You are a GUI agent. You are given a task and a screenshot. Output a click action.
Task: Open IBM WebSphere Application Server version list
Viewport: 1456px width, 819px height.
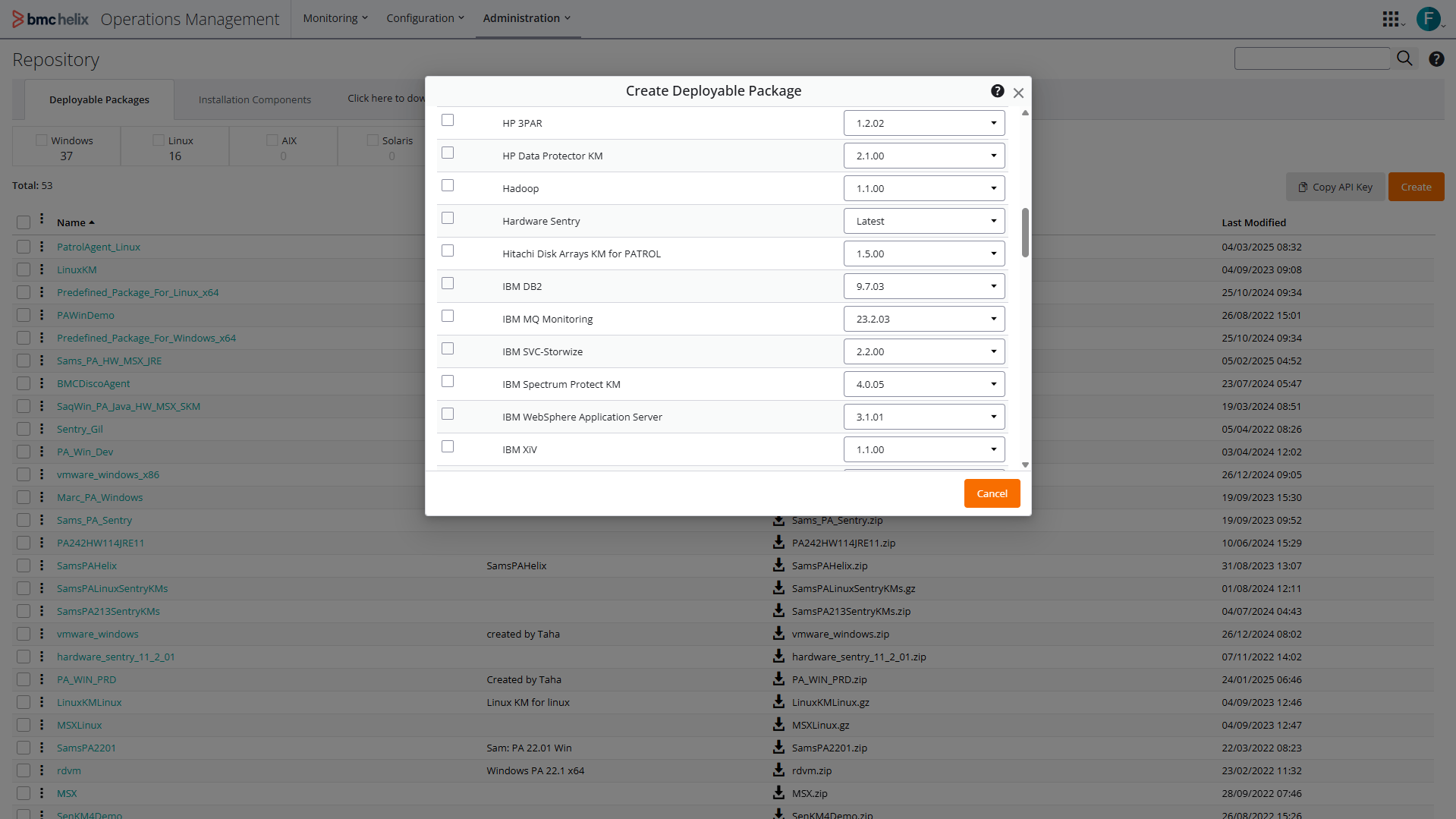click(923, 417)
